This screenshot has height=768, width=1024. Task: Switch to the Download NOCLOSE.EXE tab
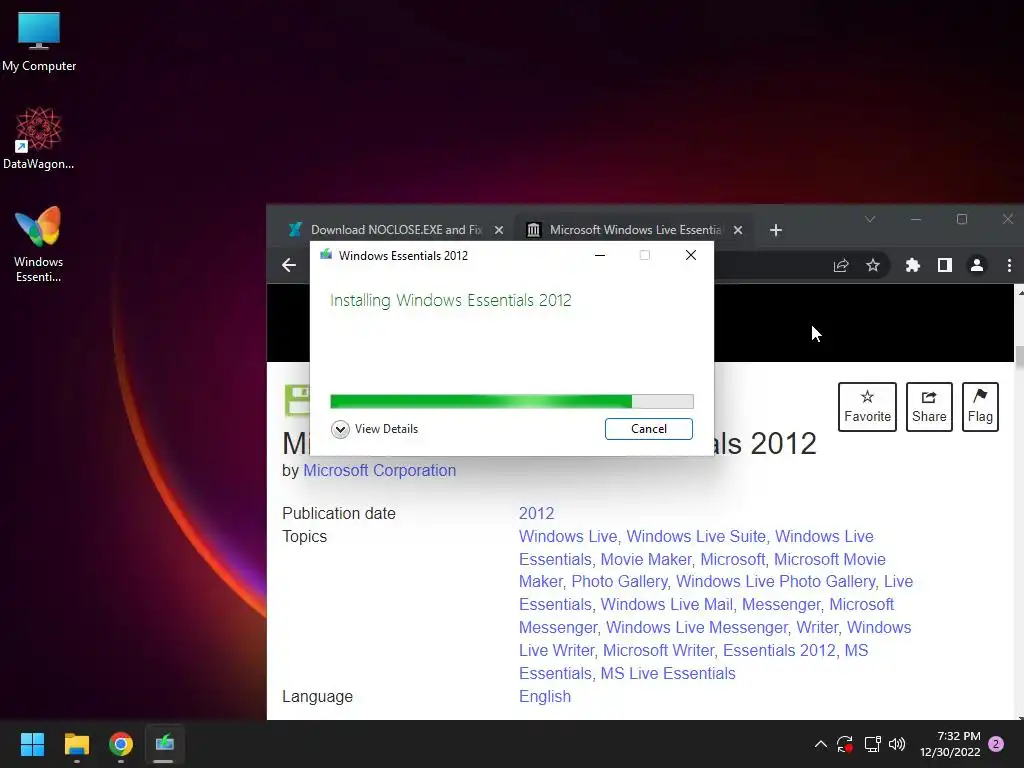tap(396, 230)
